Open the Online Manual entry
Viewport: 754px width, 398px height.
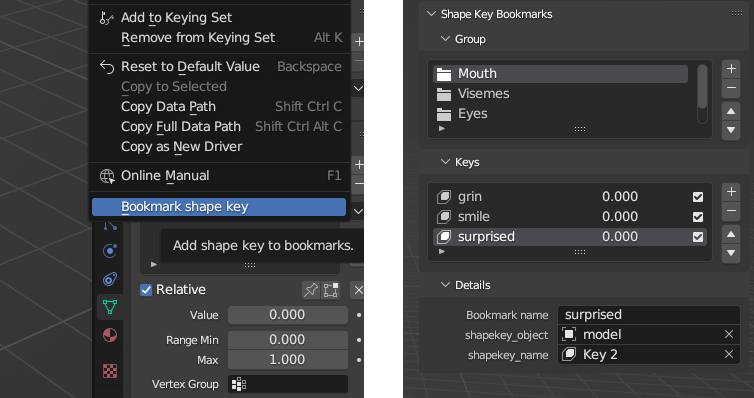pos(219,175)
